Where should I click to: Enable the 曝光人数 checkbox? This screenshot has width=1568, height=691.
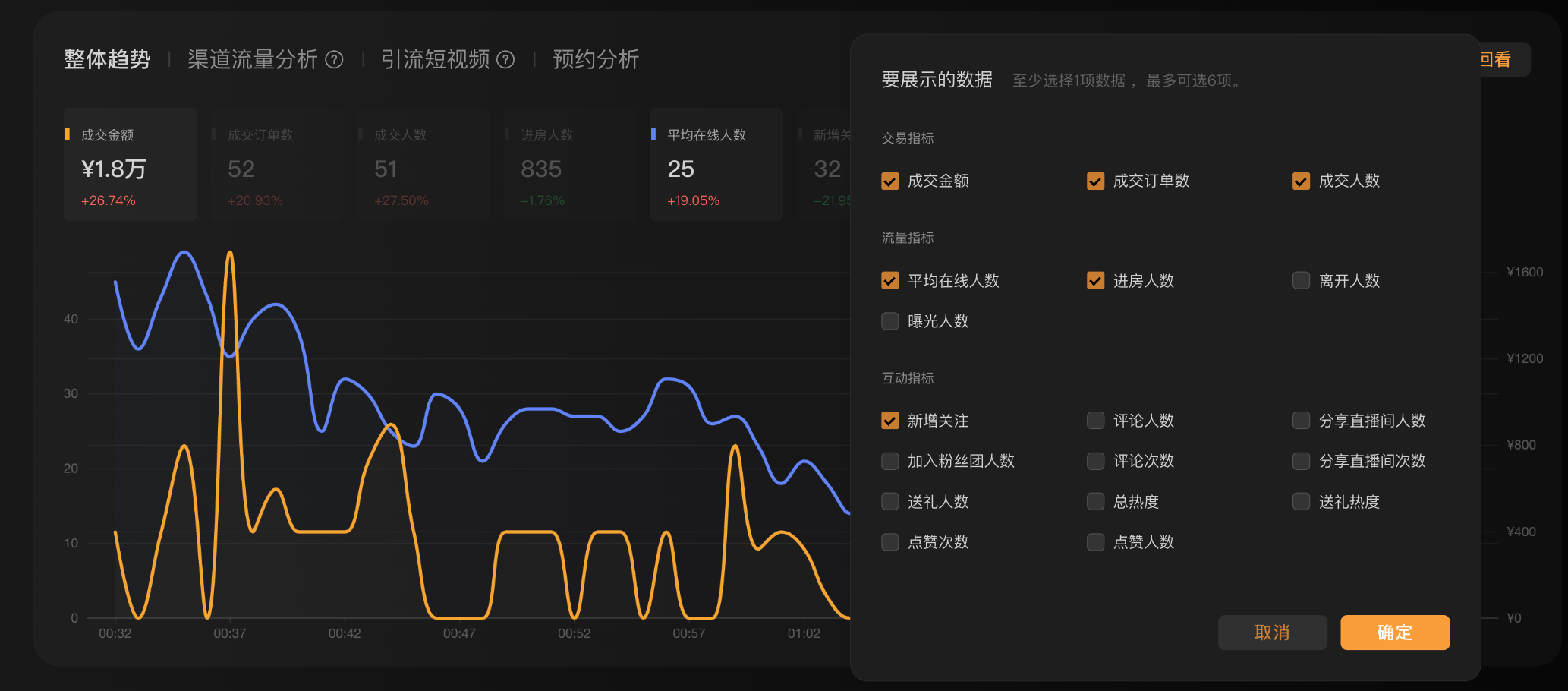(x=890, y=321)
